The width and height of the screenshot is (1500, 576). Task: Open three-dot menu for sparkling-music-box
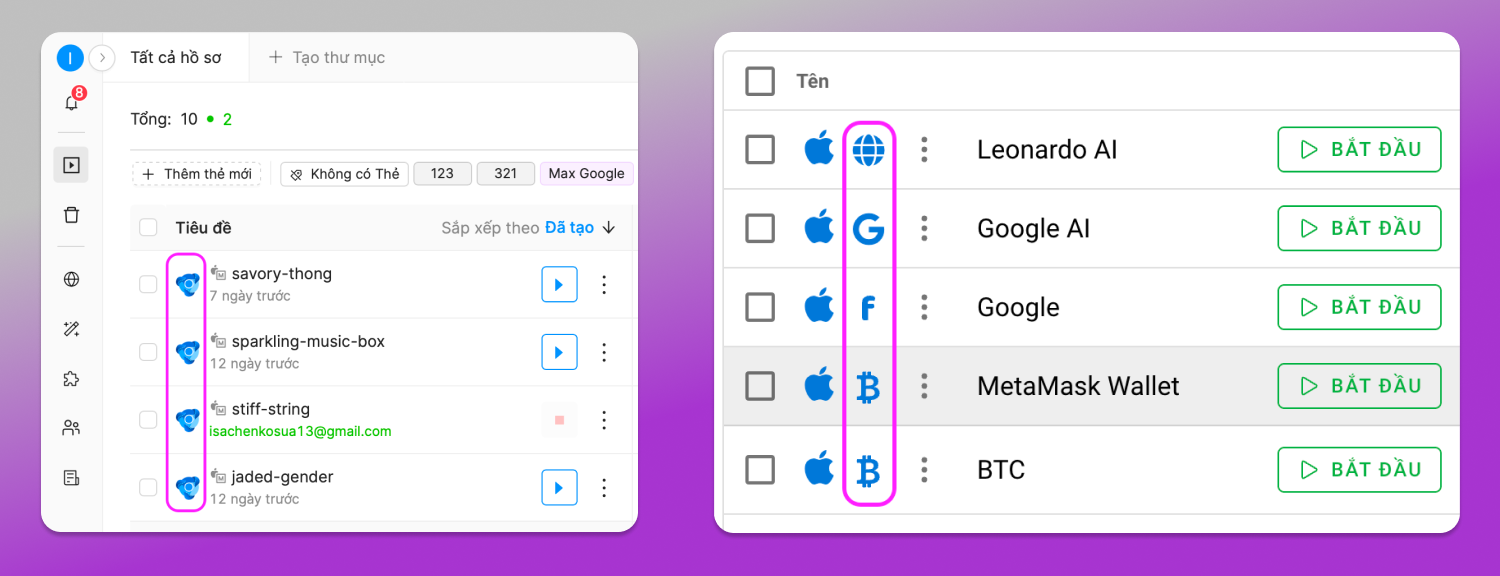tap(604, 352)
